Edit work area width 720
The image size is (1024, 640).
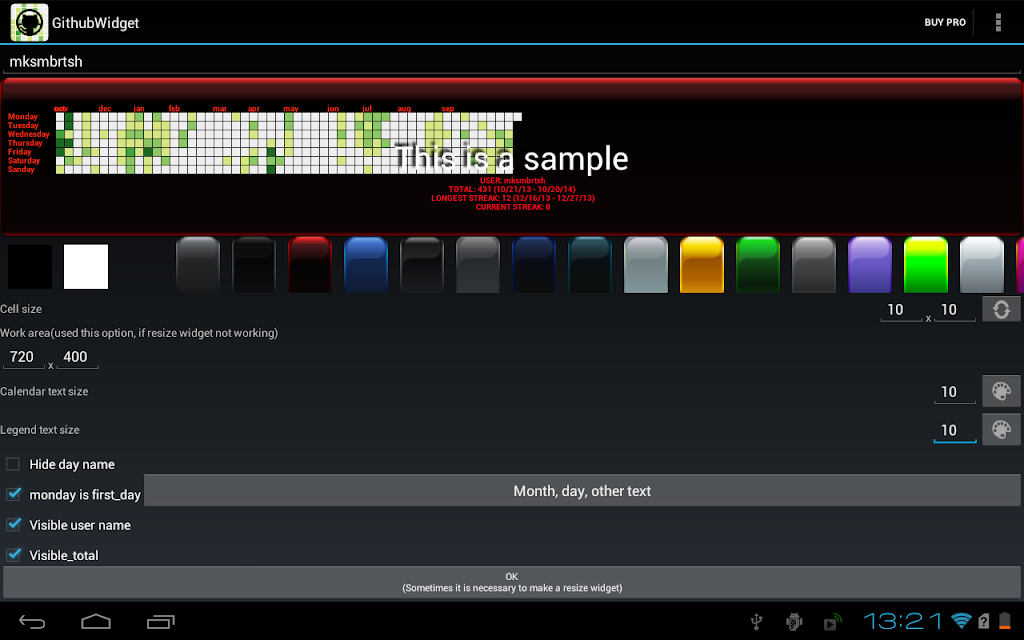tap(24, 357)
